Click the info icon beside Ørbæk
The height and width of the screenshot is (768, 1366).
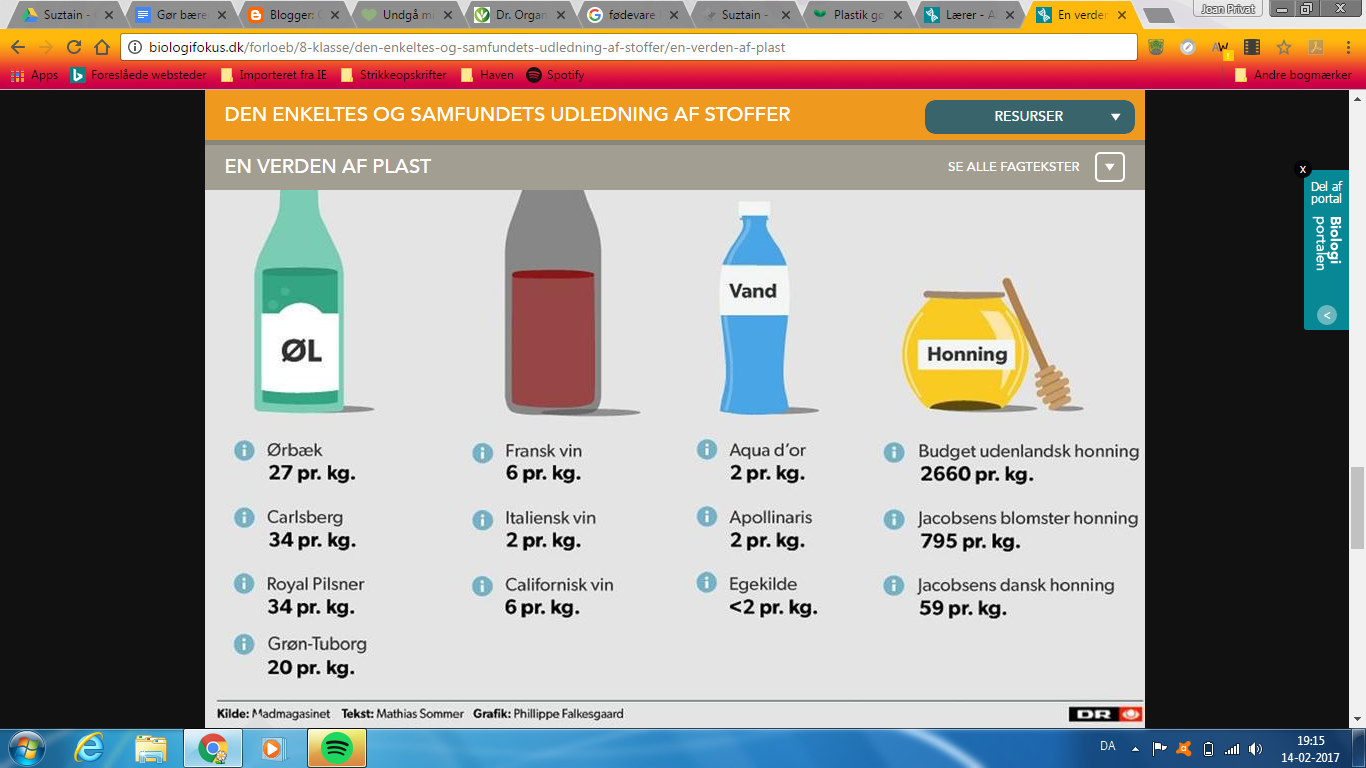244,450
